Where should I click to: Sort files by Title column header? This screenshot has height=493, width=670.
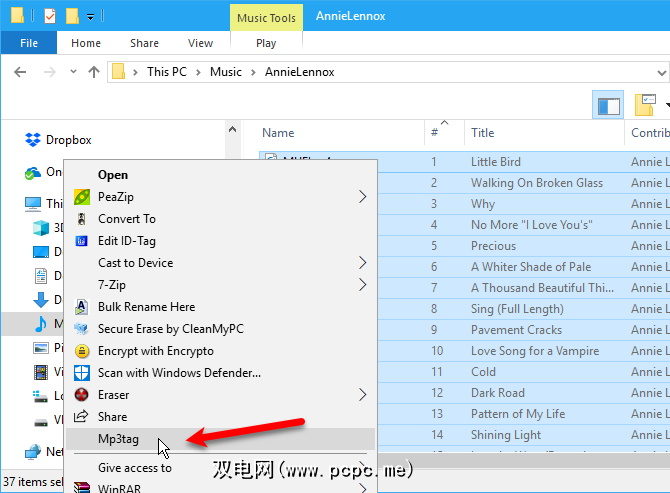[483, 133]
